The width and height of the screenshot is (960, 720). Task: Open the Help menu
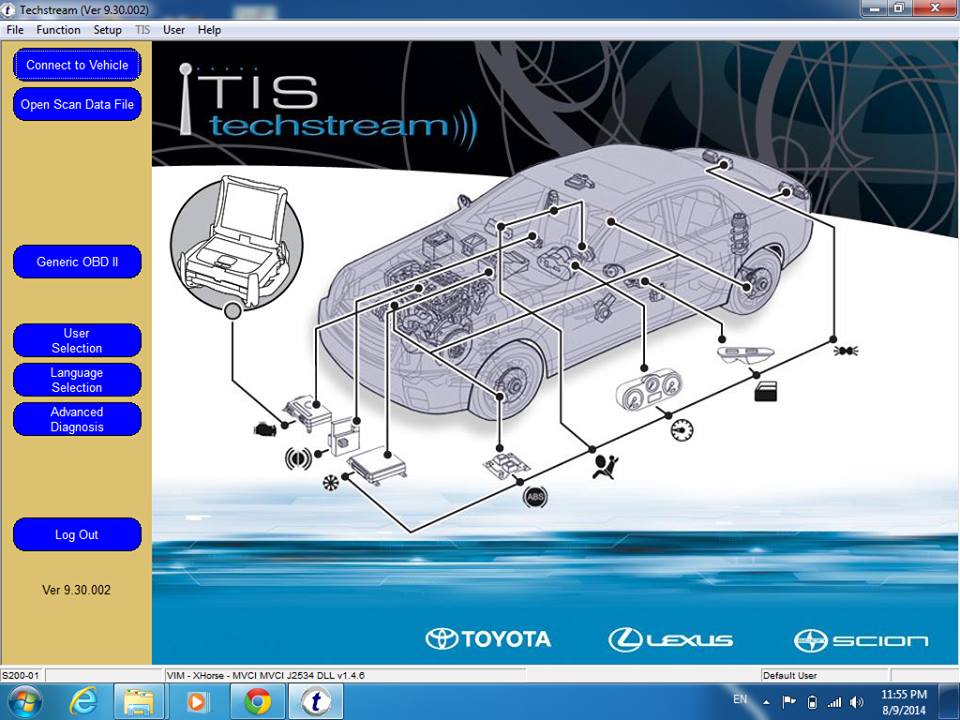pos(209,30)
